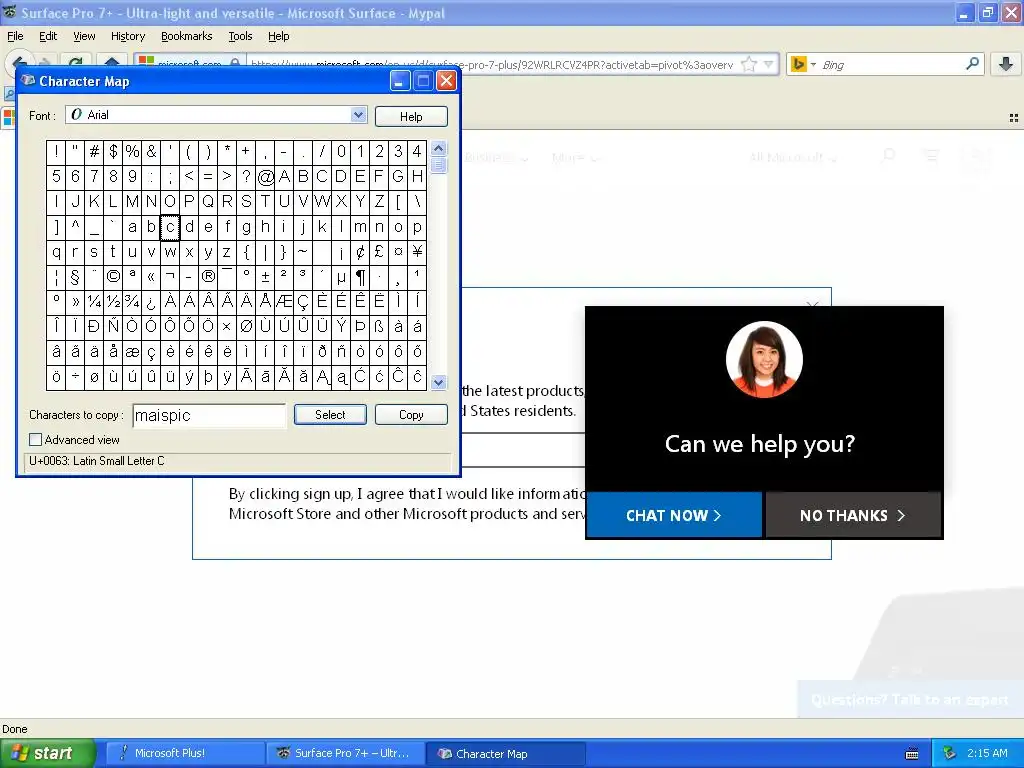Open the File menu
Image resolution: width=1024 pixels, height=768 pixels.
pos(15,37)
